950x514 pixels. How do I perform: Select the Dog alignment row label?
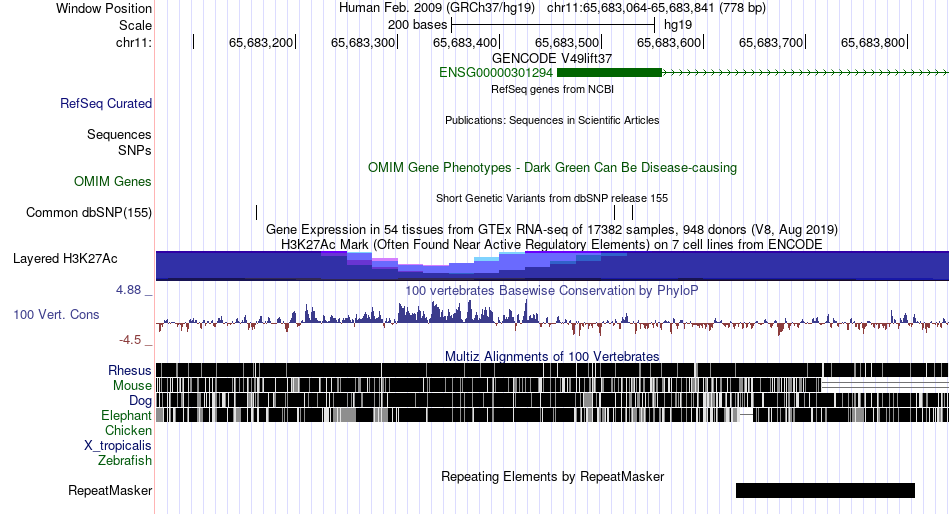tap(140, 401)
